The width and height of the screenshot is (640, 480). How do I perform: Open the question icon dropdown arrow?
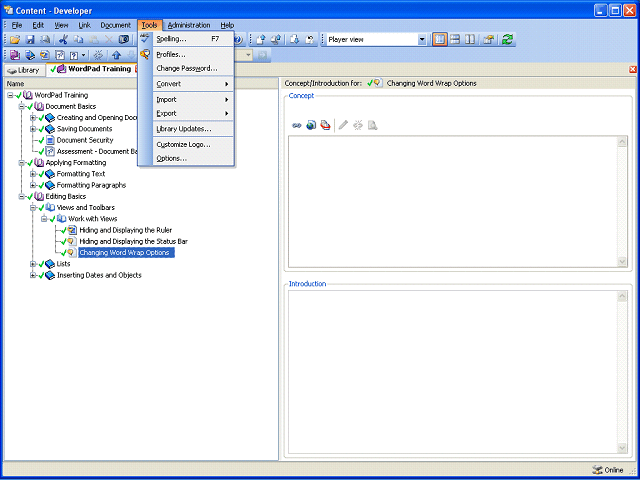pyautogui.click(x=84, y=55)
